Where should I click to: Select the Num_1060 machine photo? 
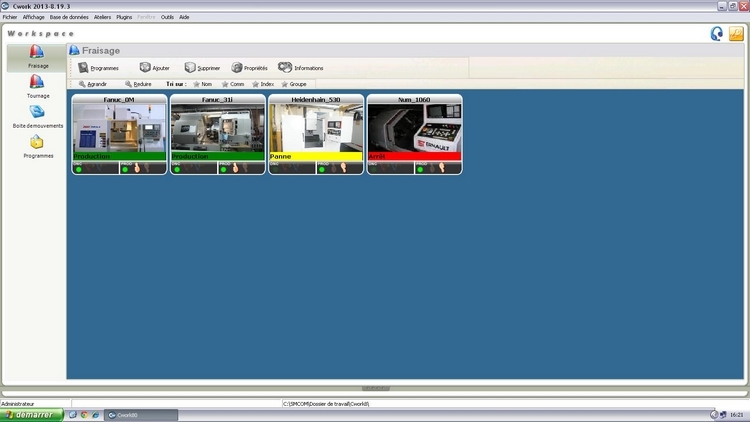click(x=415, y=128)
